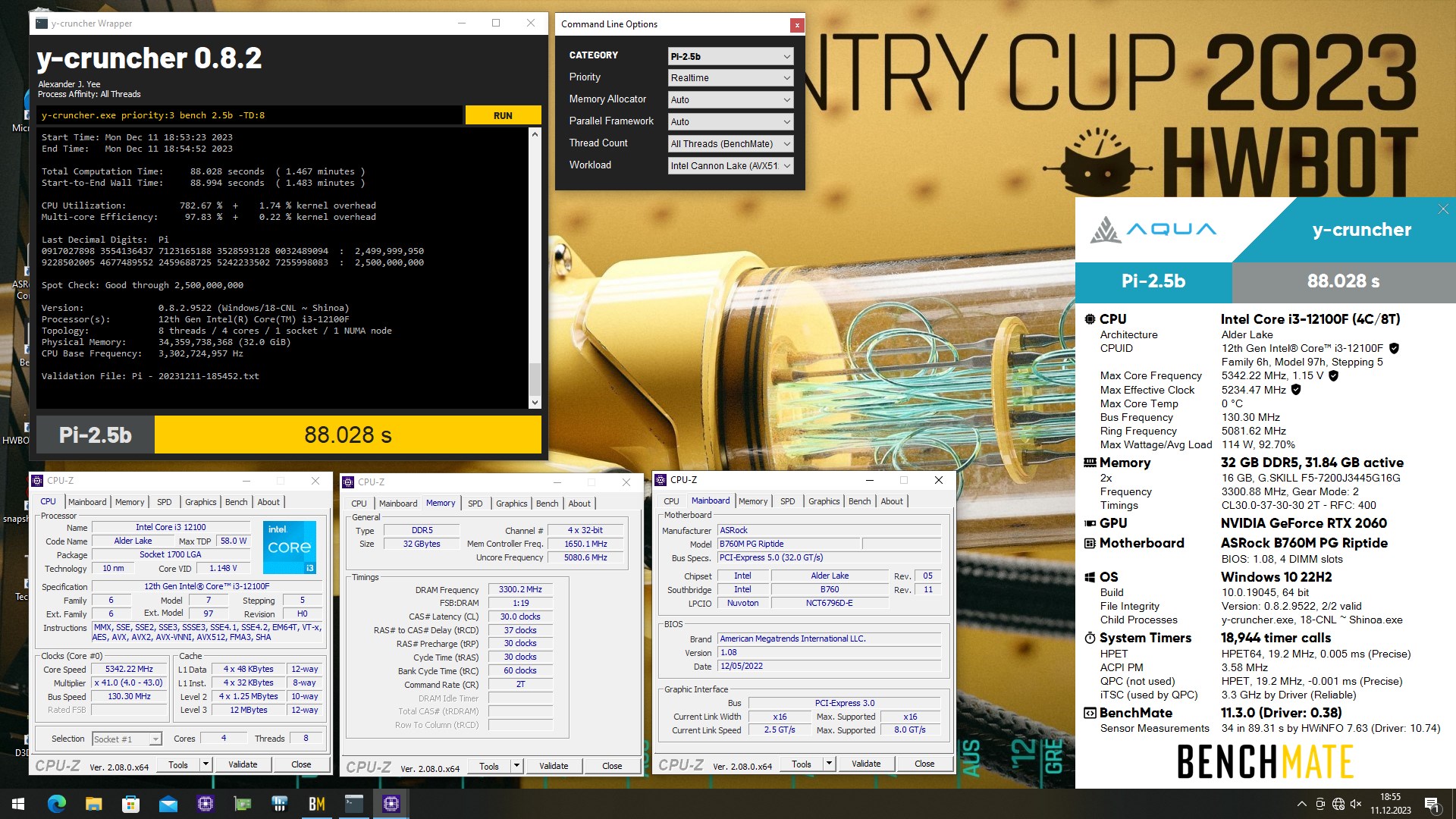Switch to the Mainboard tab in the CPU-Z CPU window
Image resolution: width=1456 pixels, height=819 pixels.
(x=87, y=502)
